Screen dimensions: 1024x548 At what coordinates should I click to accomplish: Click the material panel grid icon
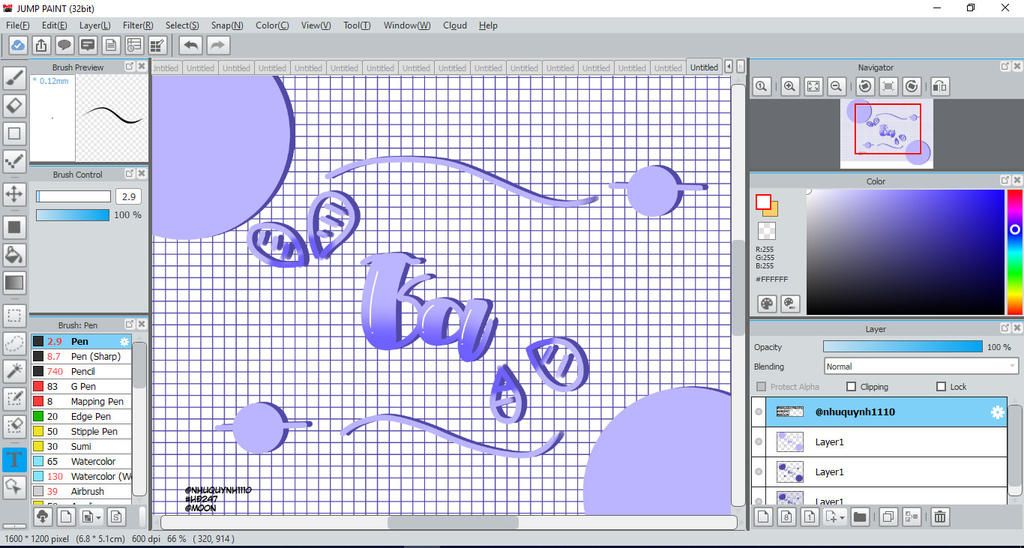click(x=157, y=45)
